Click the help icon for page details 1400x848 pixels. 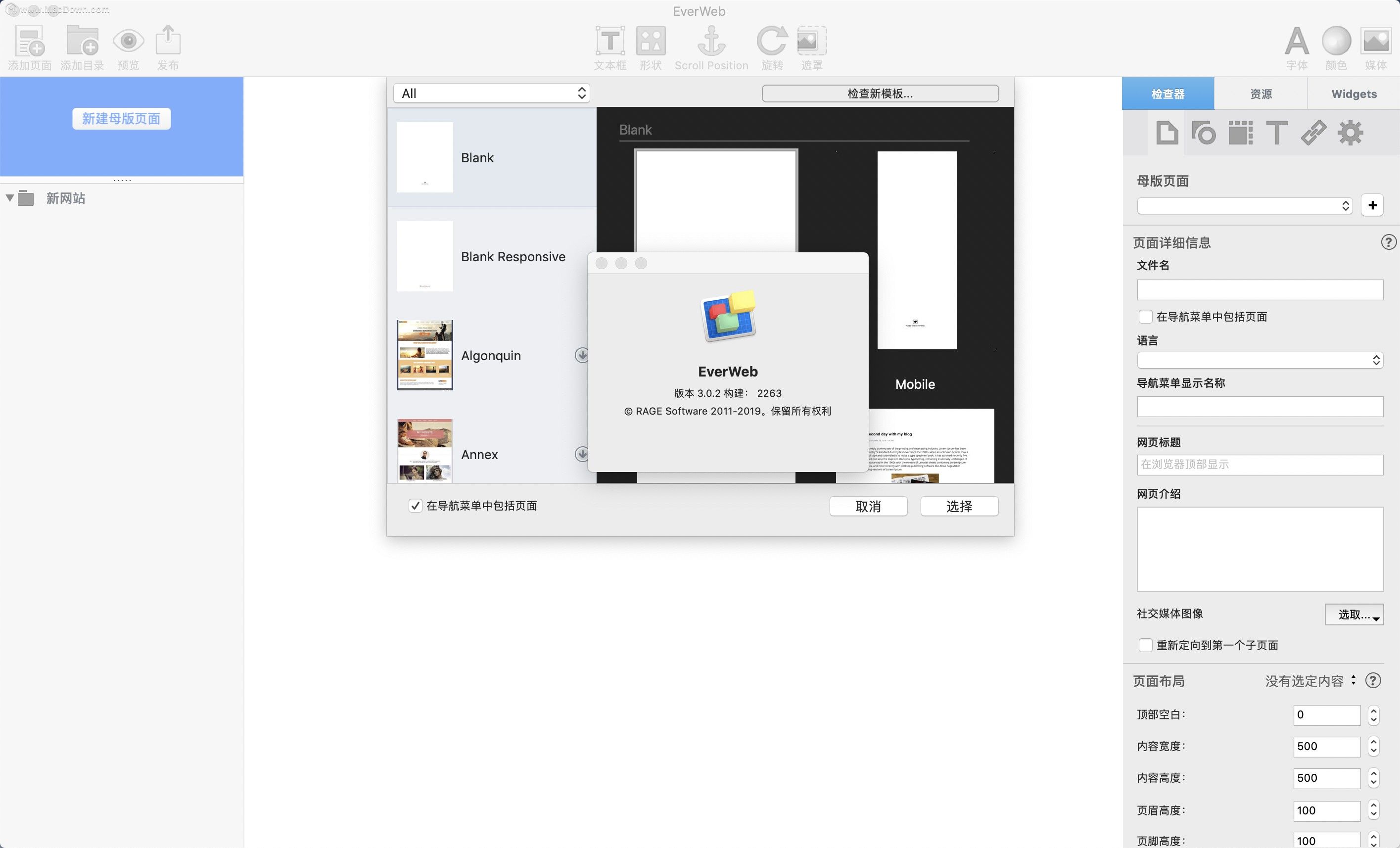(x=1388, y=243)
